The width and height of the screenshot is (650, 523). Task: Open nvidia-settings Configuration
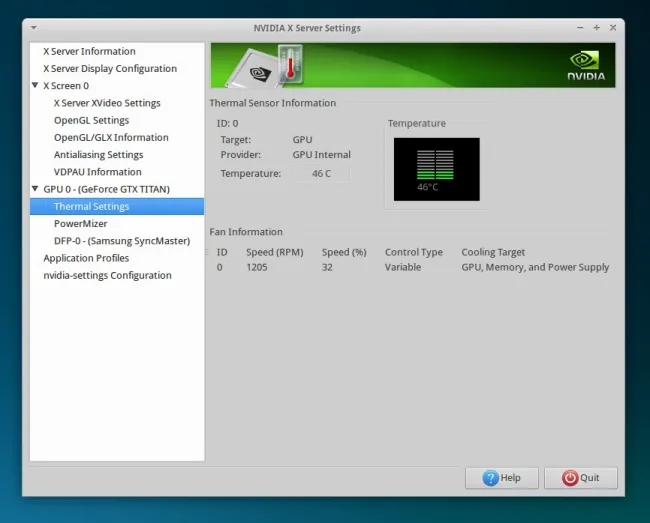pos(107,276)
